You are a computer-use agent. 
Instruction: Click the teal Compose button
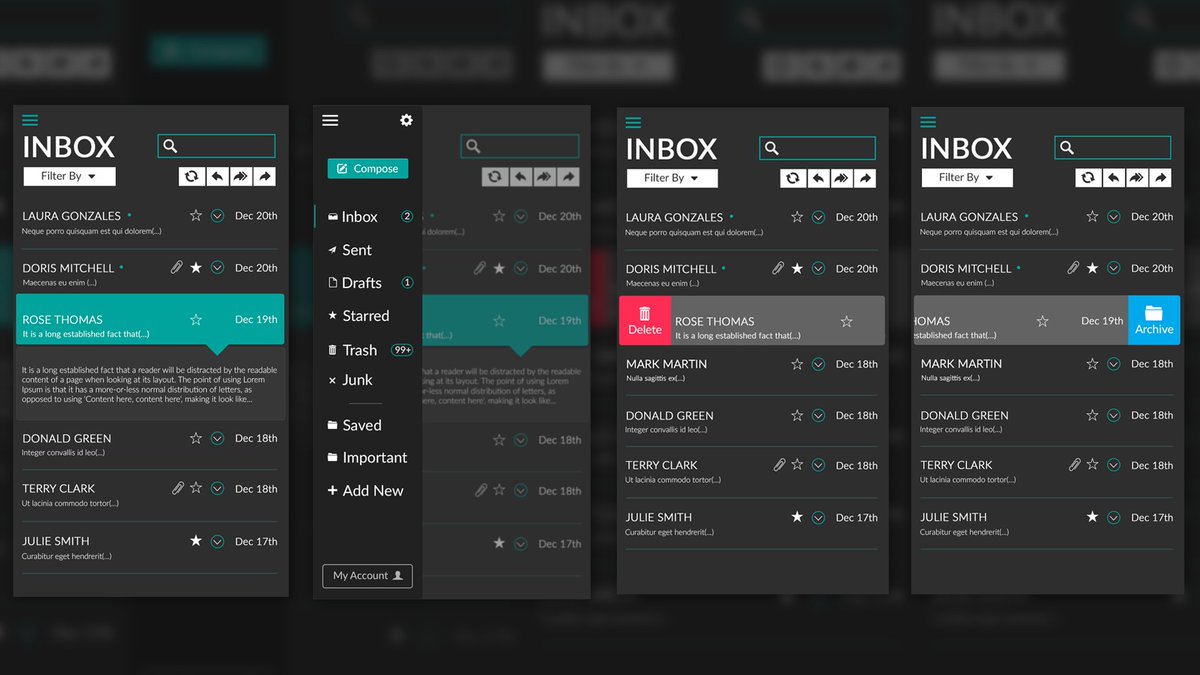367,169
